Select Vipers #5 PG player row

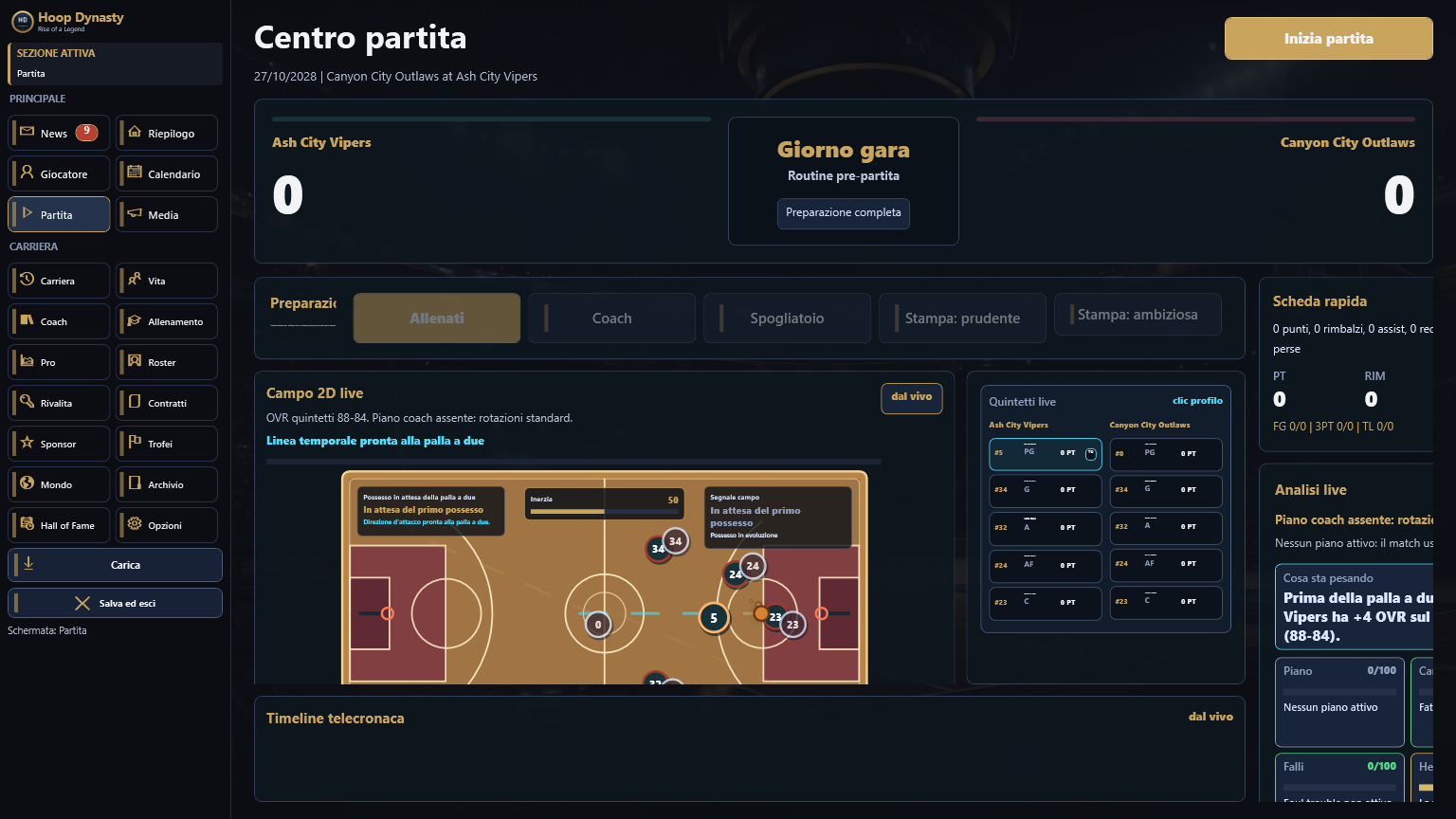[1046, 454]
